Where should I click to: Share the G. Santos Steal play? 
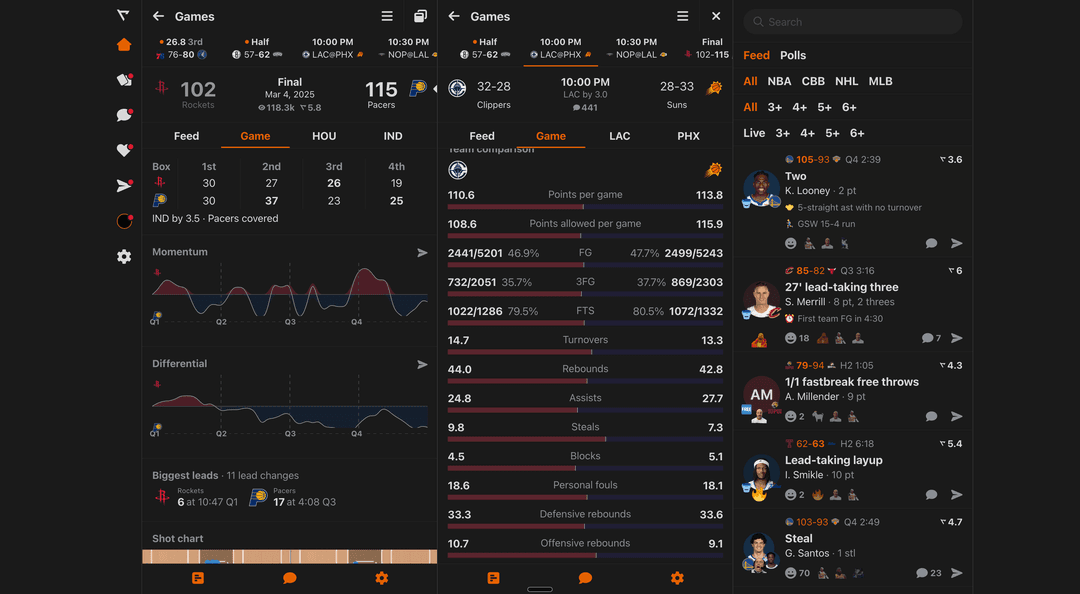click(x=957, y=573)
